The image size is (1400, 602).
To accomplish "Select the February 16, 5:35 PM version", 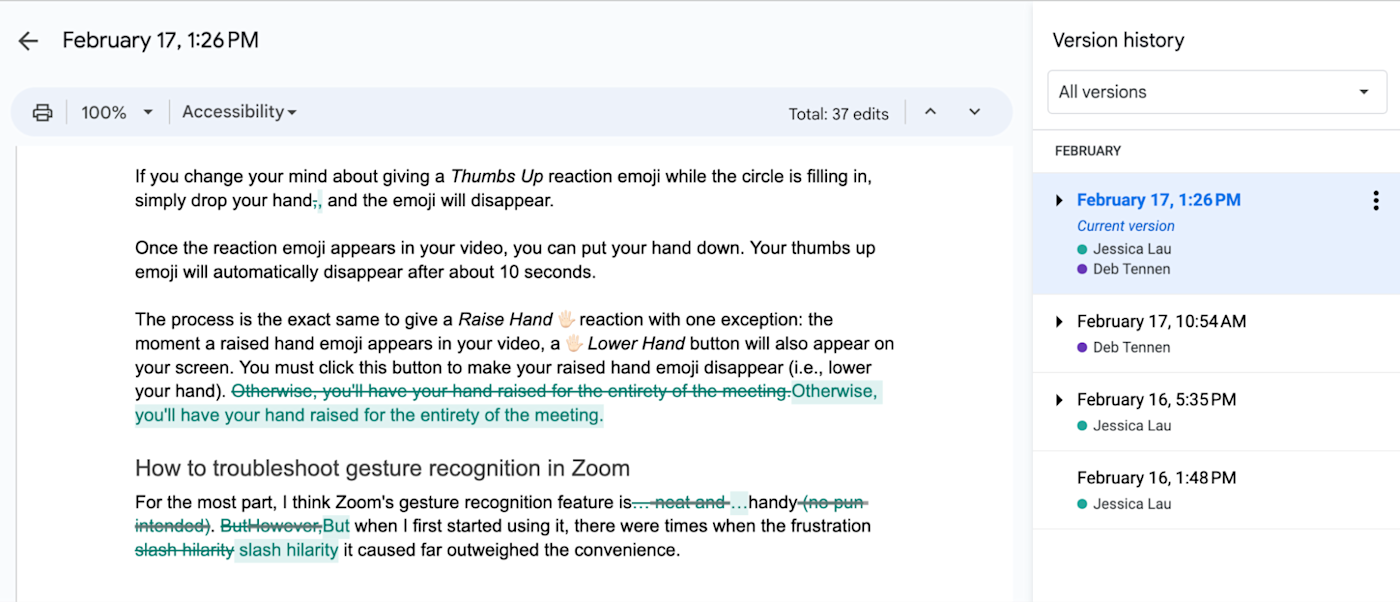I will tap(1156, 400).
